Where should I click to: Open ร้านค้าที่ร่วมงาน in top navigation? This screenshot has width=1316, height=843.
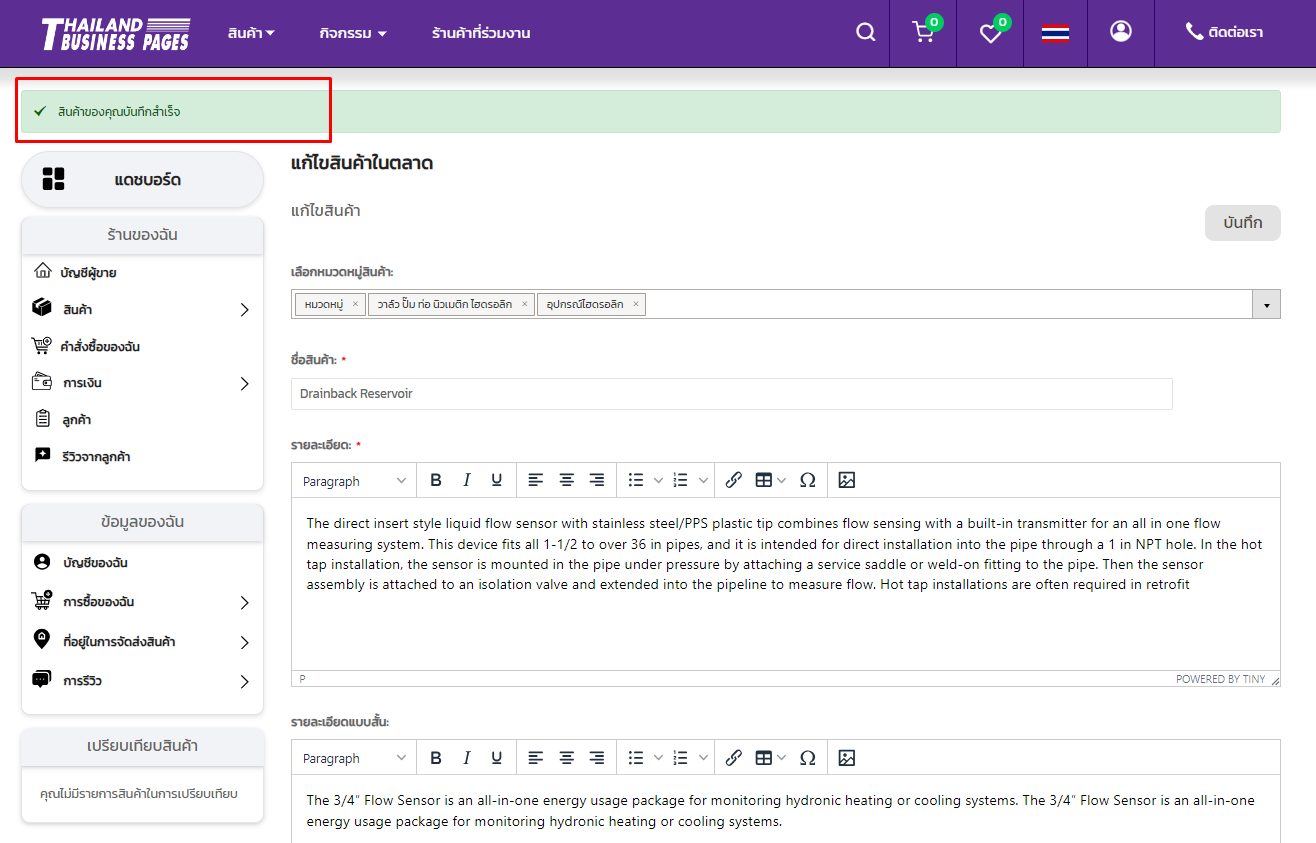[x=481, y=33]
